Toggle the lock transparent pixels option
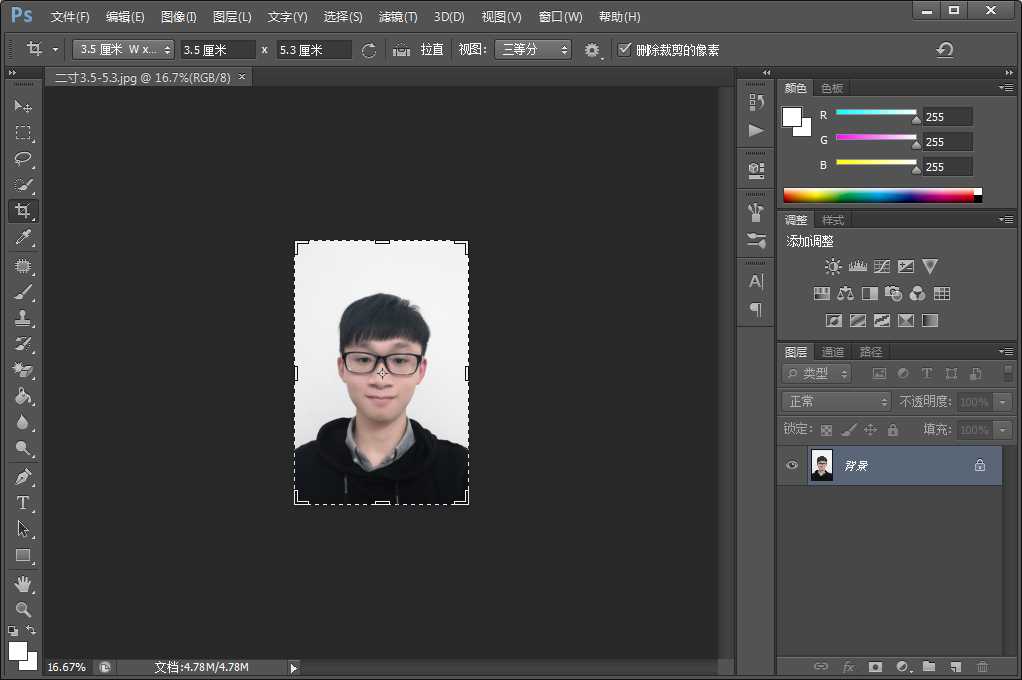 pos(826,430)
